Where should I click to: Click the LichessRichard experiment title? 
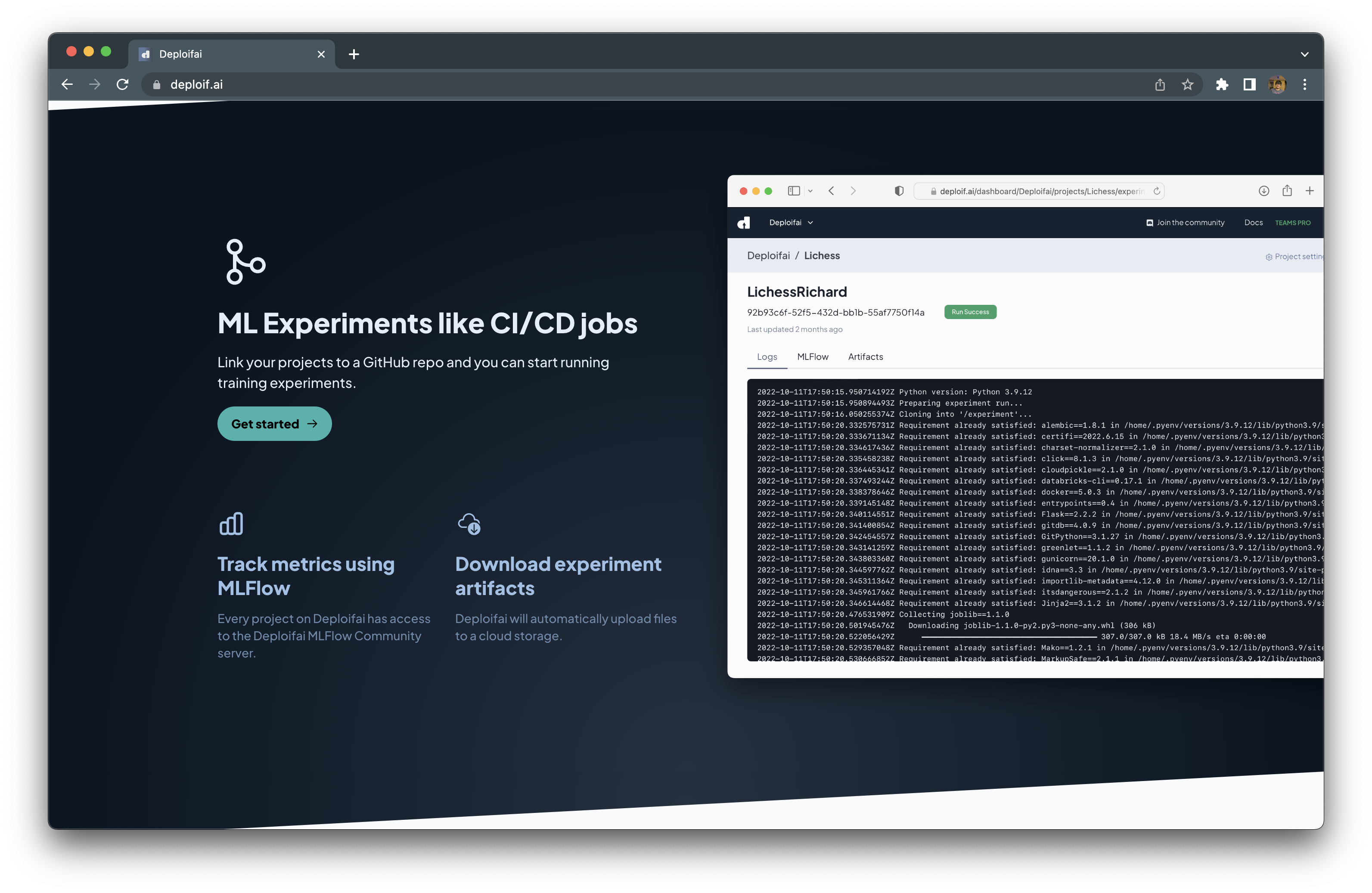tap(797, 291)
